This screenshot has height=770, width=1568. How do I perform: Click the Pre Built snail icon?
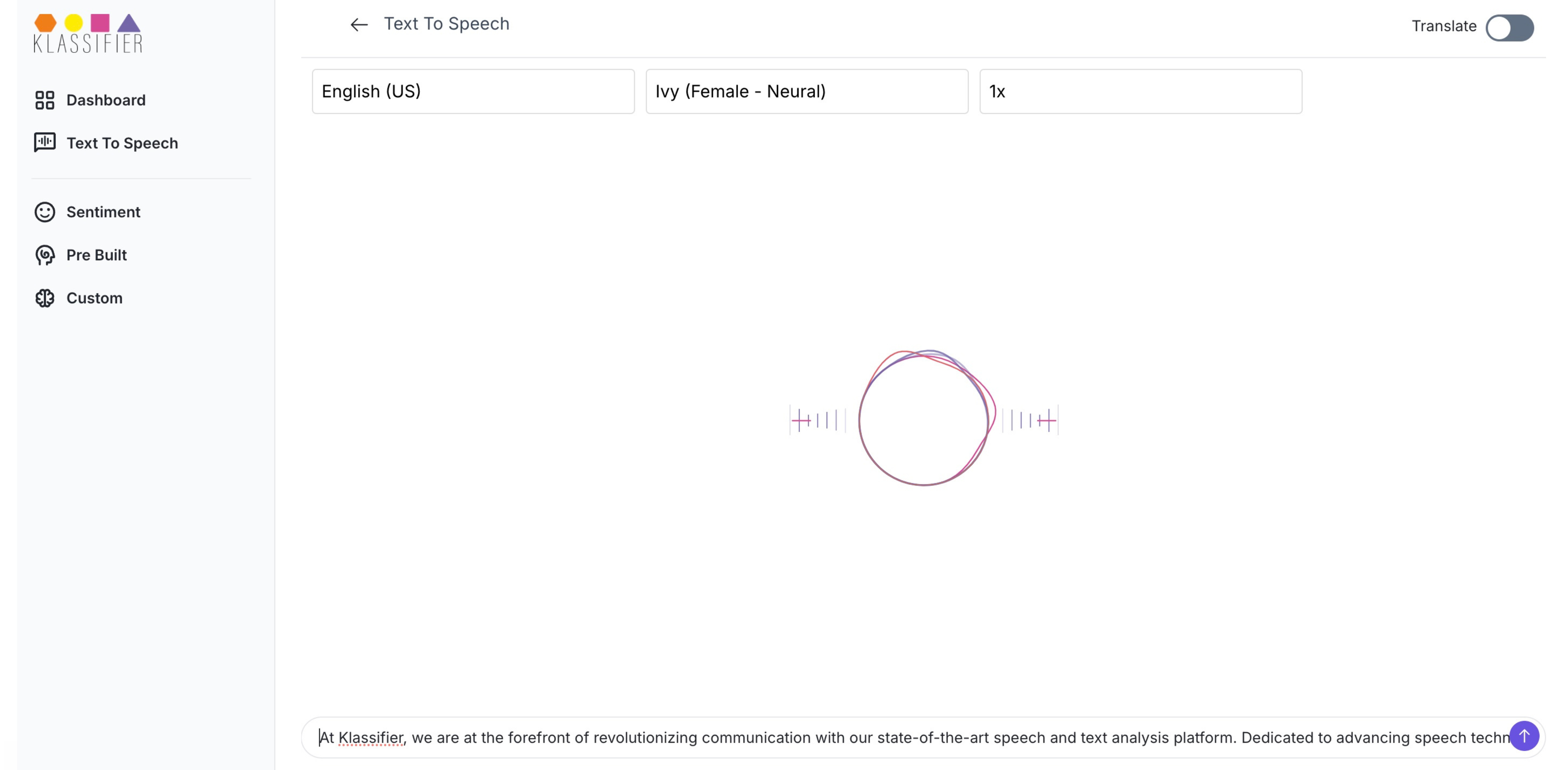45,255
